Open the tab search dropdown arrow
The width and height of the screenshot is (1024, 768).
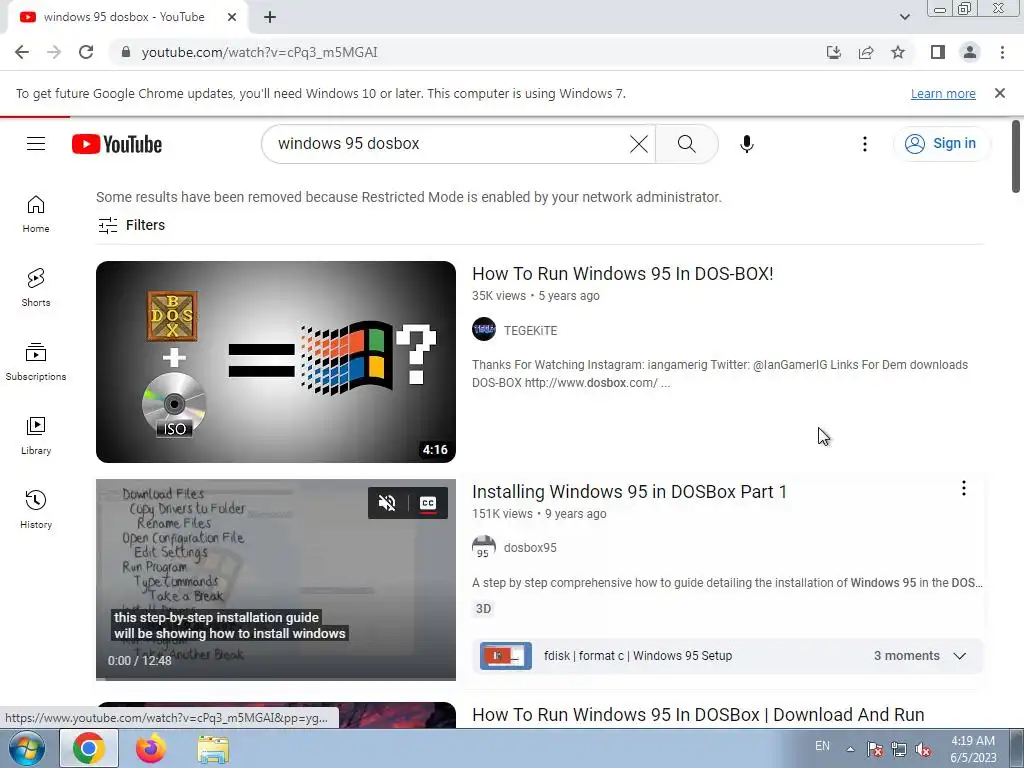click(904, 17)
